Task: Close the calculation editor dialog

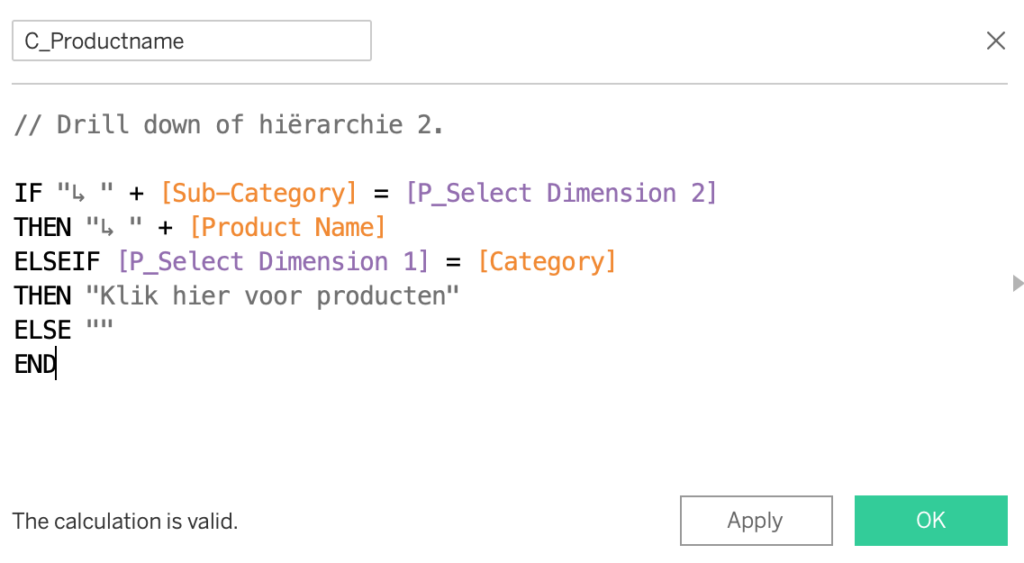Action: point(996,41)
